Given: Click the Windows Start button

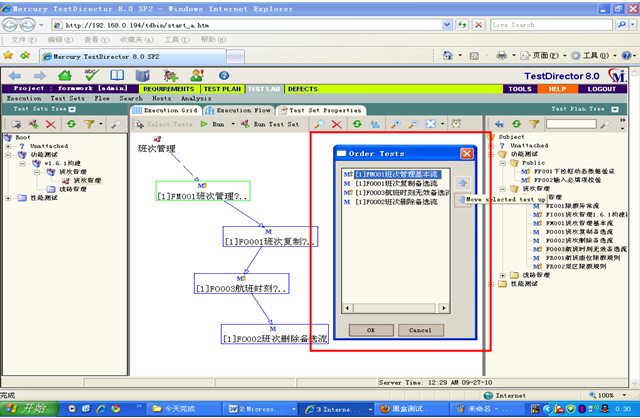Looking at the screenshot, I should [28, 409].
